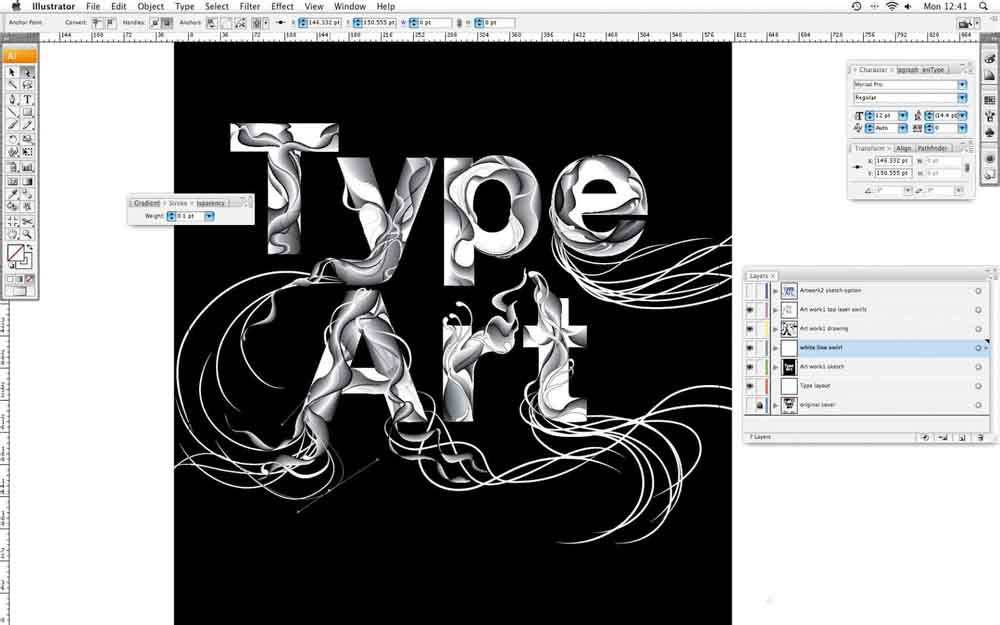Open the stroke Weight dropdown arrow
Viewport: 1000px width, 625px height.
pos(209,217)
